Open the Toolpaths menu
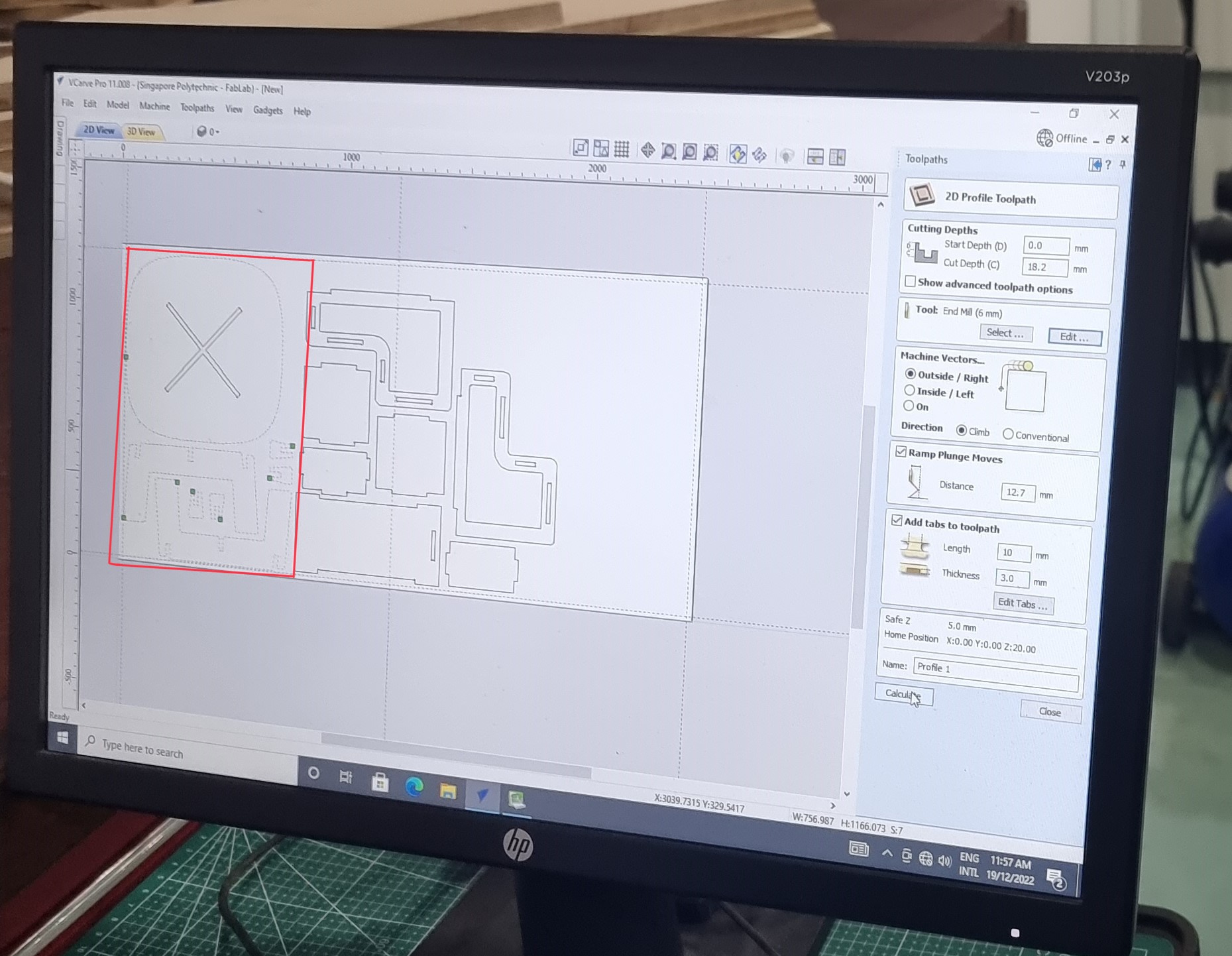 (197, 107)
